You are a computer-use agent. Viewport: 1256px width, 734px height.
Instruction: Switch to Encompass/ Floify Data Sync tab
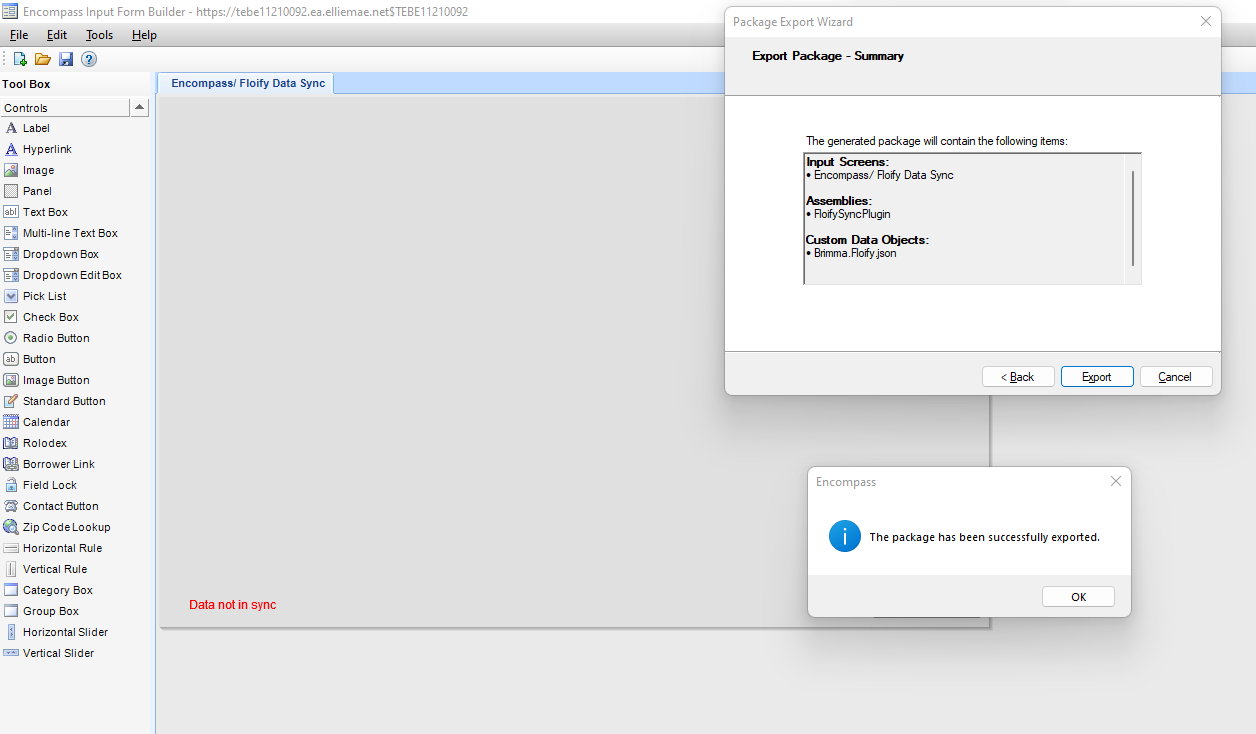tap(248, 83)
